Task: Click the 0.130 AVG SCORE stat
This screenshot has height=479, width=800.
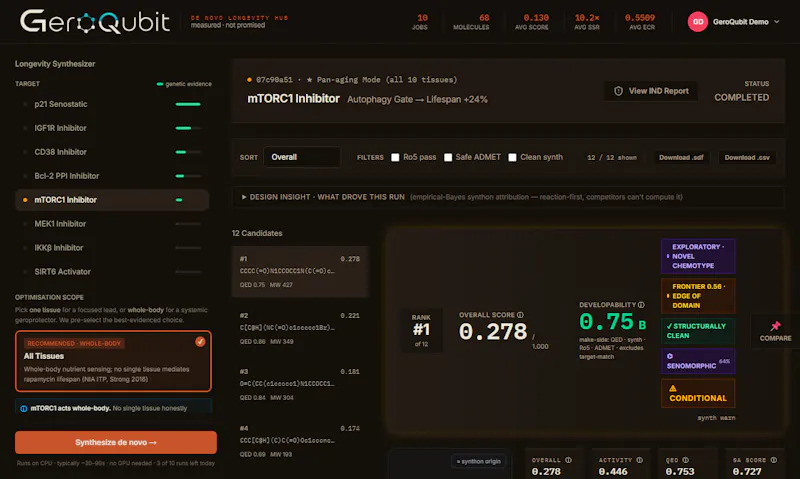Action: click(x=532, y=22)
